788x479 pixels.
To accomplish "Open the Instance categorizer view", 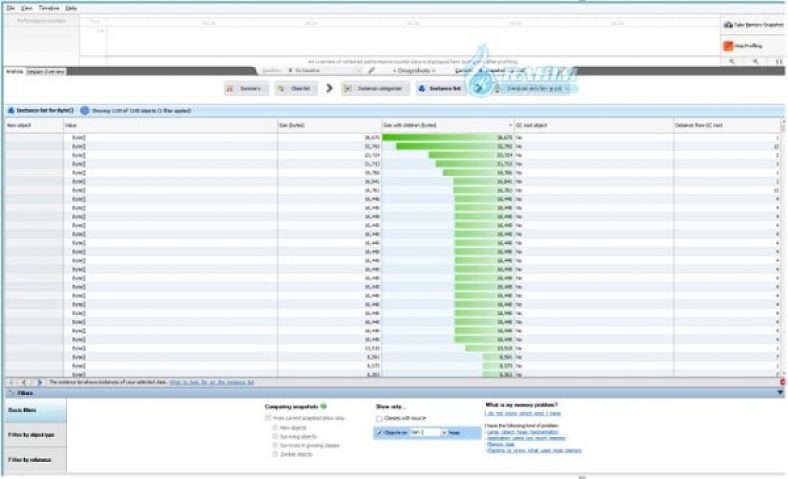I will click(375, 88).
